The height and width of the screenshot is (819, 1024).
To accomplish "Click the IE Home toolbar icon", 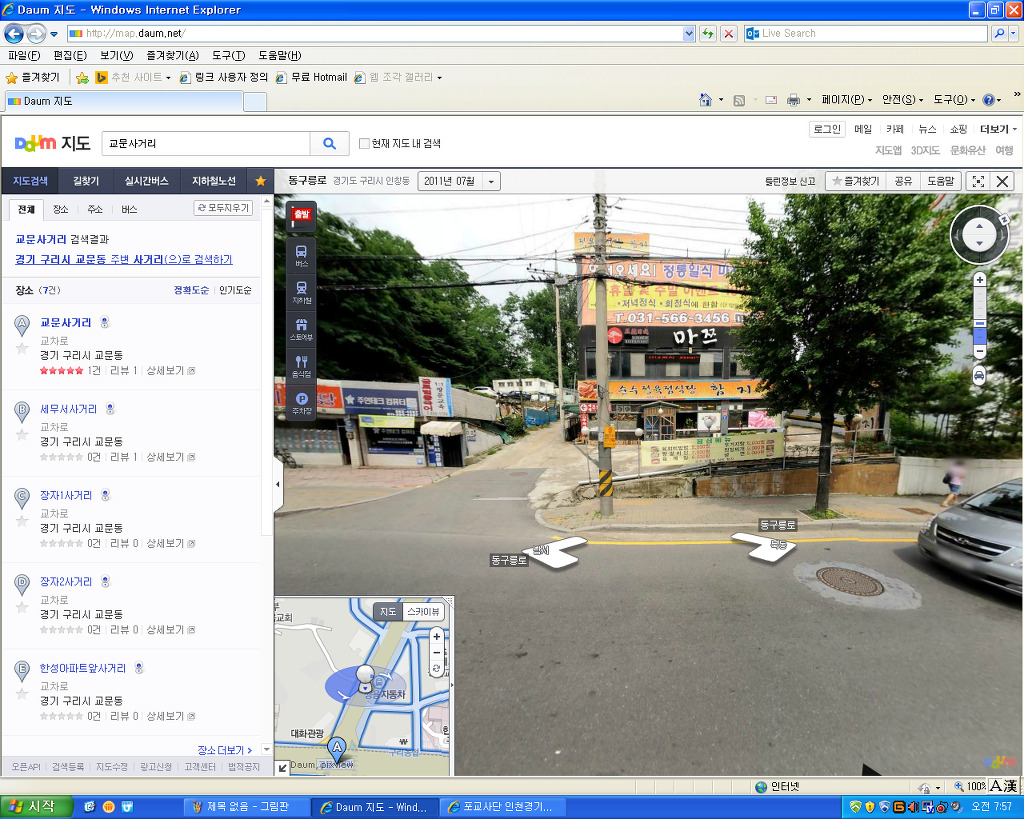I will [705, 100].
